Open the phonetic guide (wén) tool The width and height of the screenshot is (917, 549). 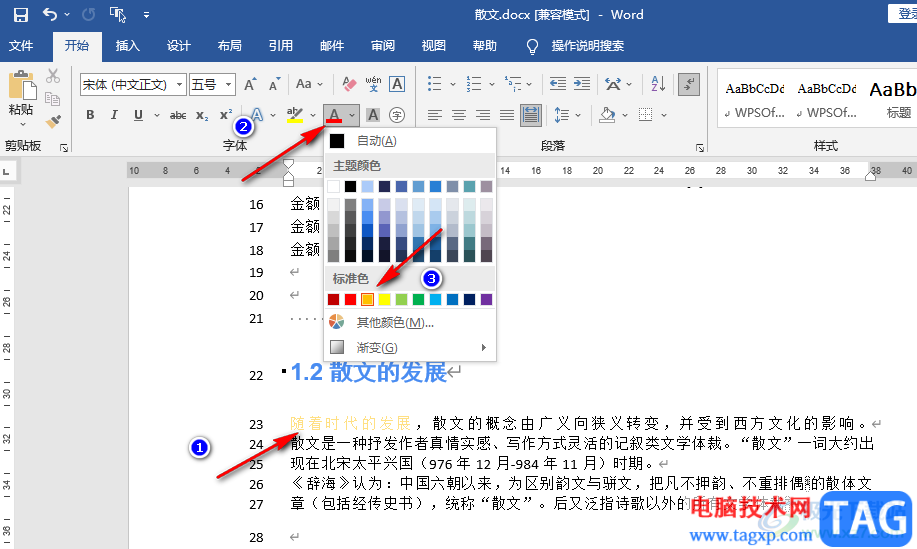coord(373,85)
